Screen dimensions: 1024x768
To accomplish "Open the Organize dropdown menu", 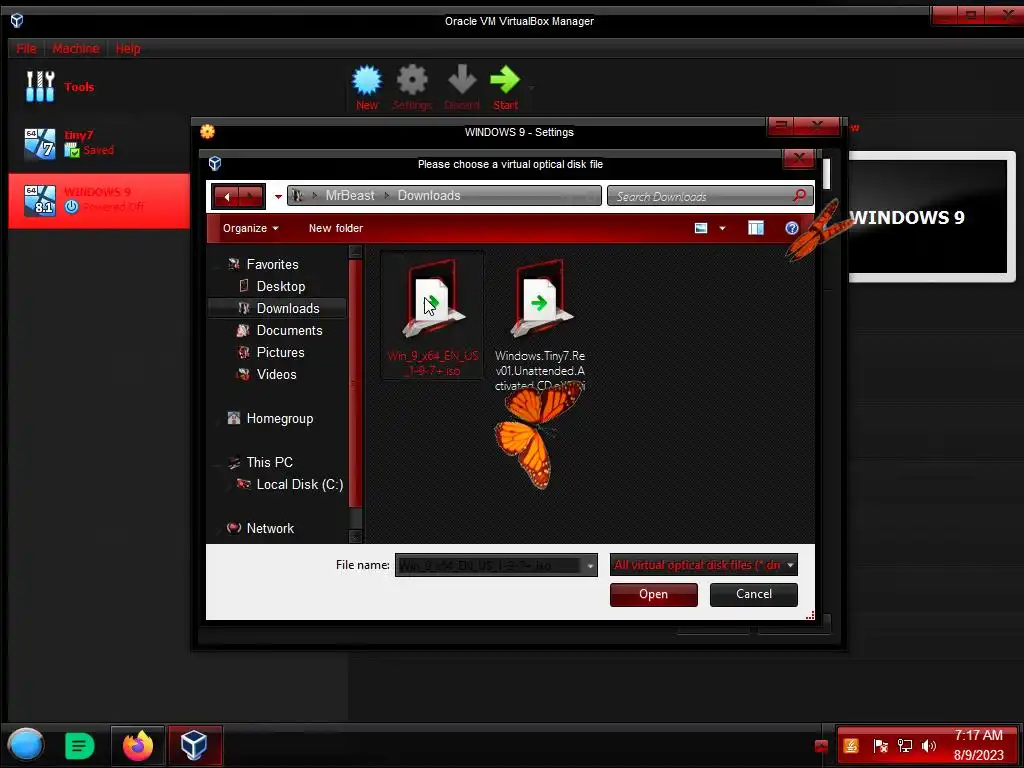I will point(251,228).
